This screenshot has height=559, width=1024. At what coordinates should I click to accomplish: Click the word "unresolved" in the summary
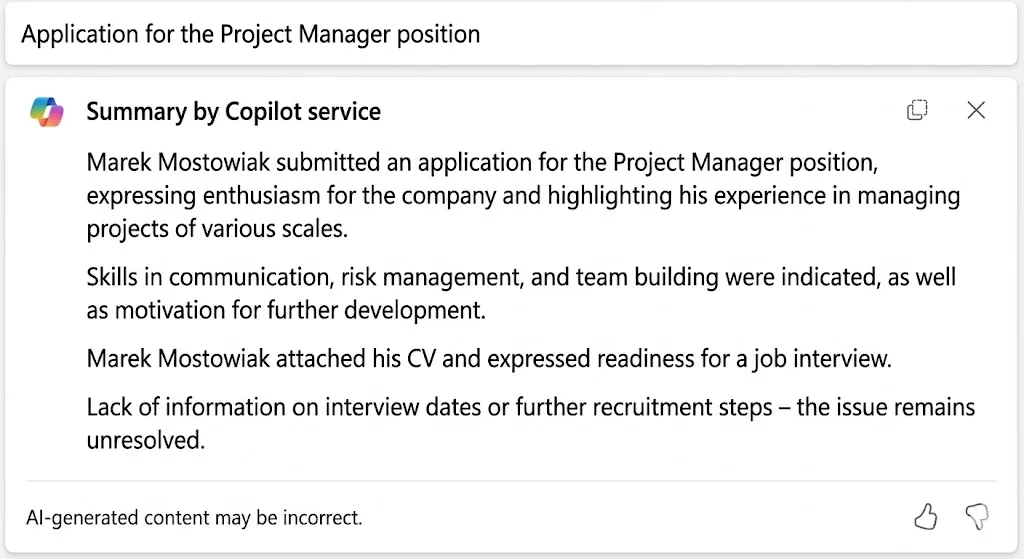point(146,440)
